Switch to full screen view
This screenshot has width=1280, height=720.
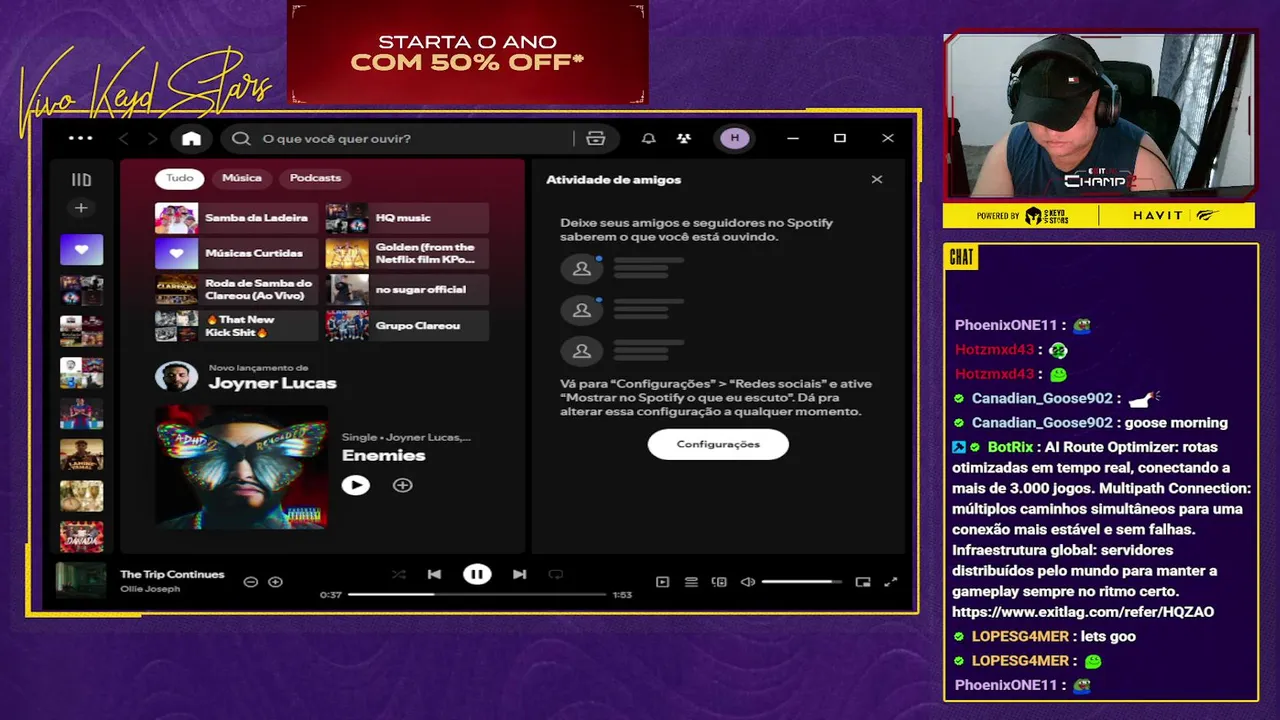click(x=891, y=582)
